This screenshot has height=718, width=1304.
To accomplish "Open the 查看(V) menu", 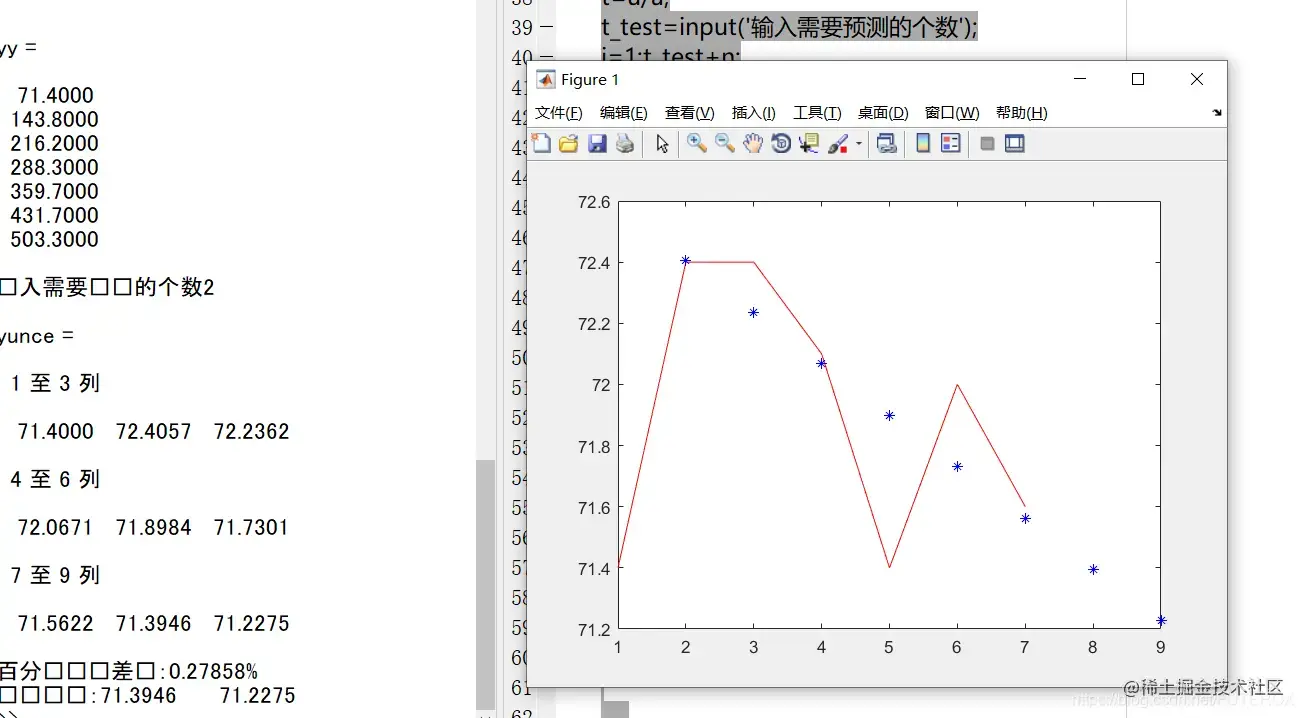I will pos(689,113).
